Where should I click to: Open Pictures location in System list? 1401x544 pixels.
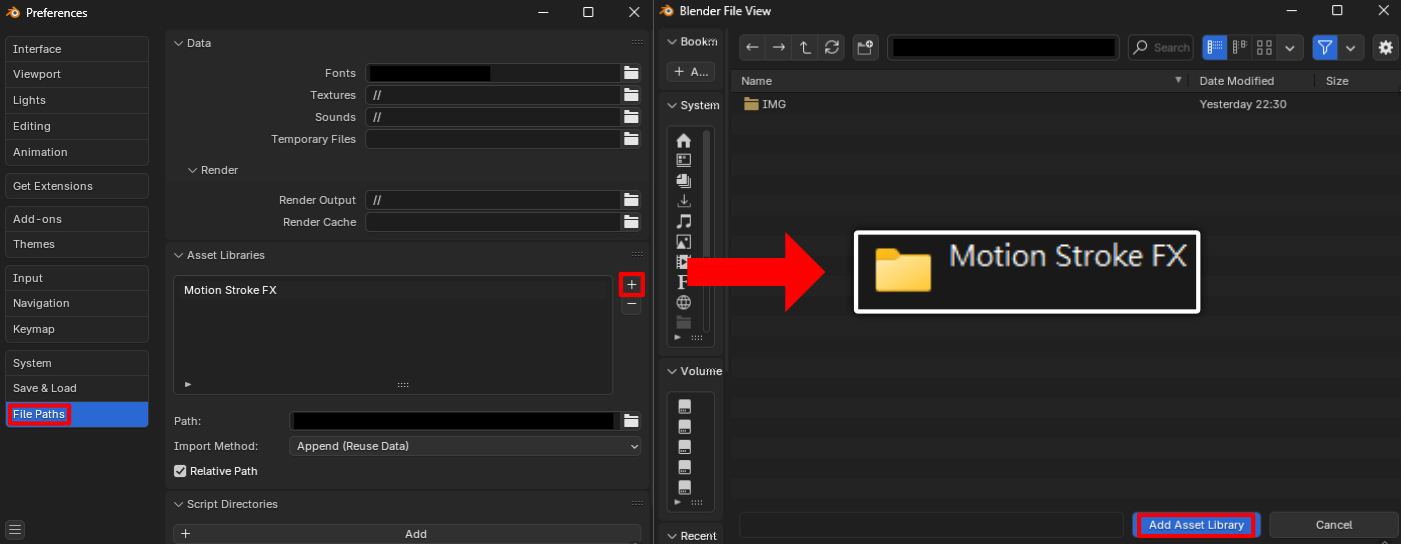(684, 241)
